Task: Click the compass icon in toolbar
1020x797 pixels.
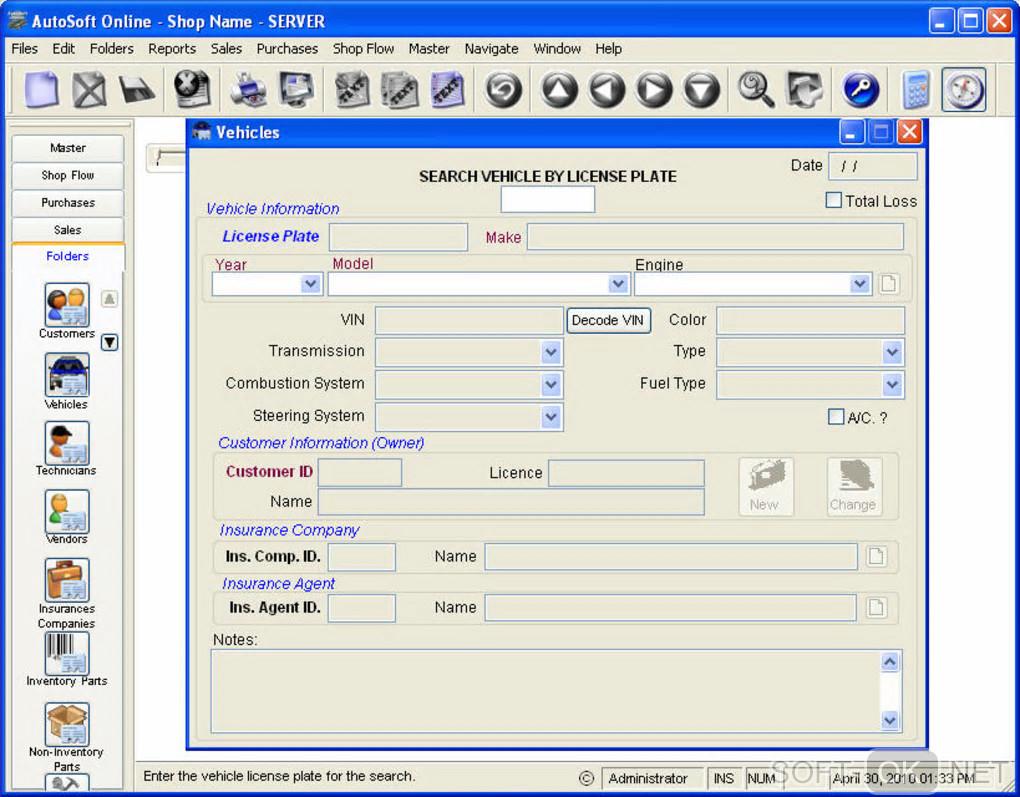Action: tap(963, 90)
